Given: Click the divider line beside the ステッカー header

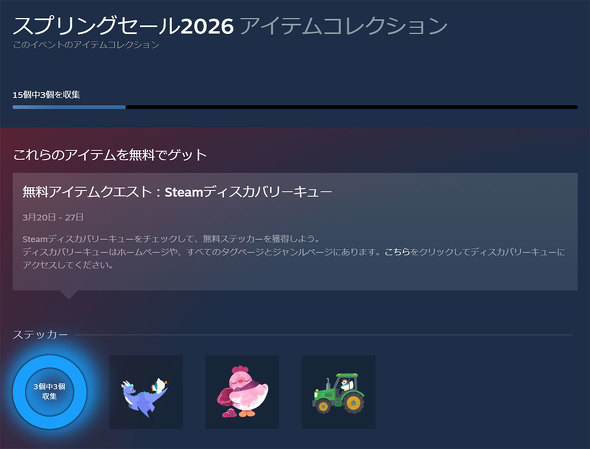Looking at the screenshot, I should point(324,334).
